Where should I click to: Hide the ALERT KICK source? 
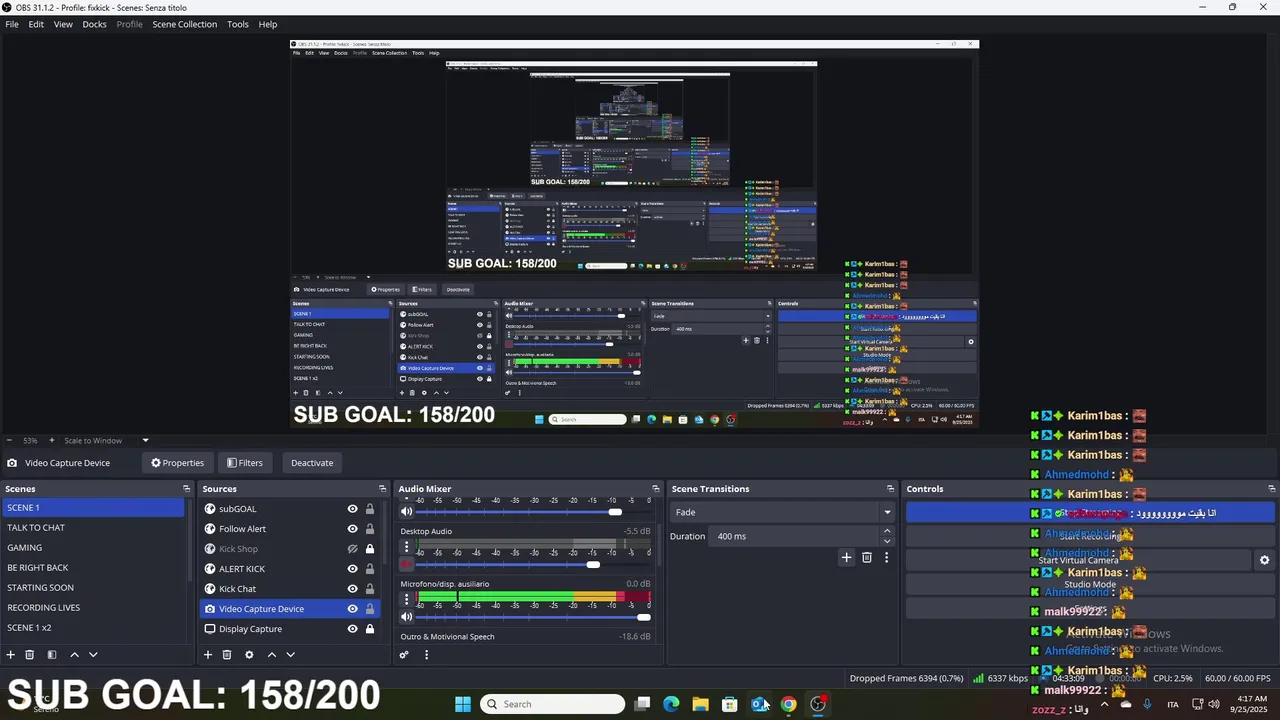click(x=352, y=569)
